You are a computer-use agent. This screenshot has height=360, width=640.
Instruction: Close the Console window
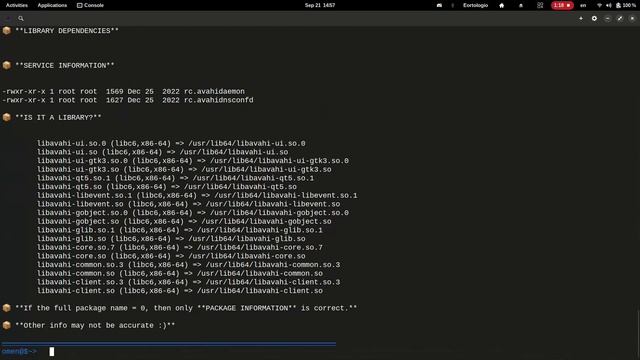(632, 18)
